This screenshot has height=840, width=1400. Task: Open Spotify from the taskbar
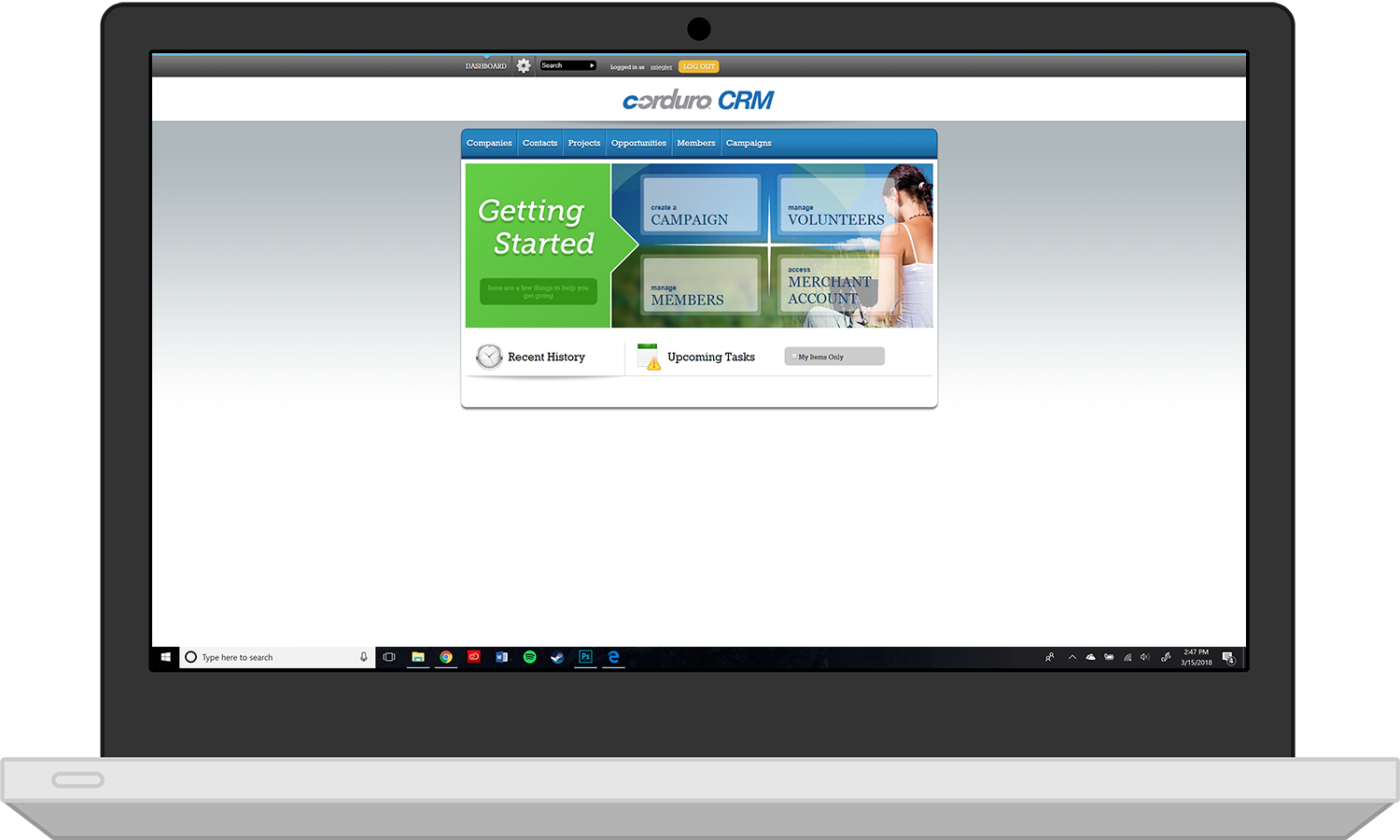(x=530, y=657)
